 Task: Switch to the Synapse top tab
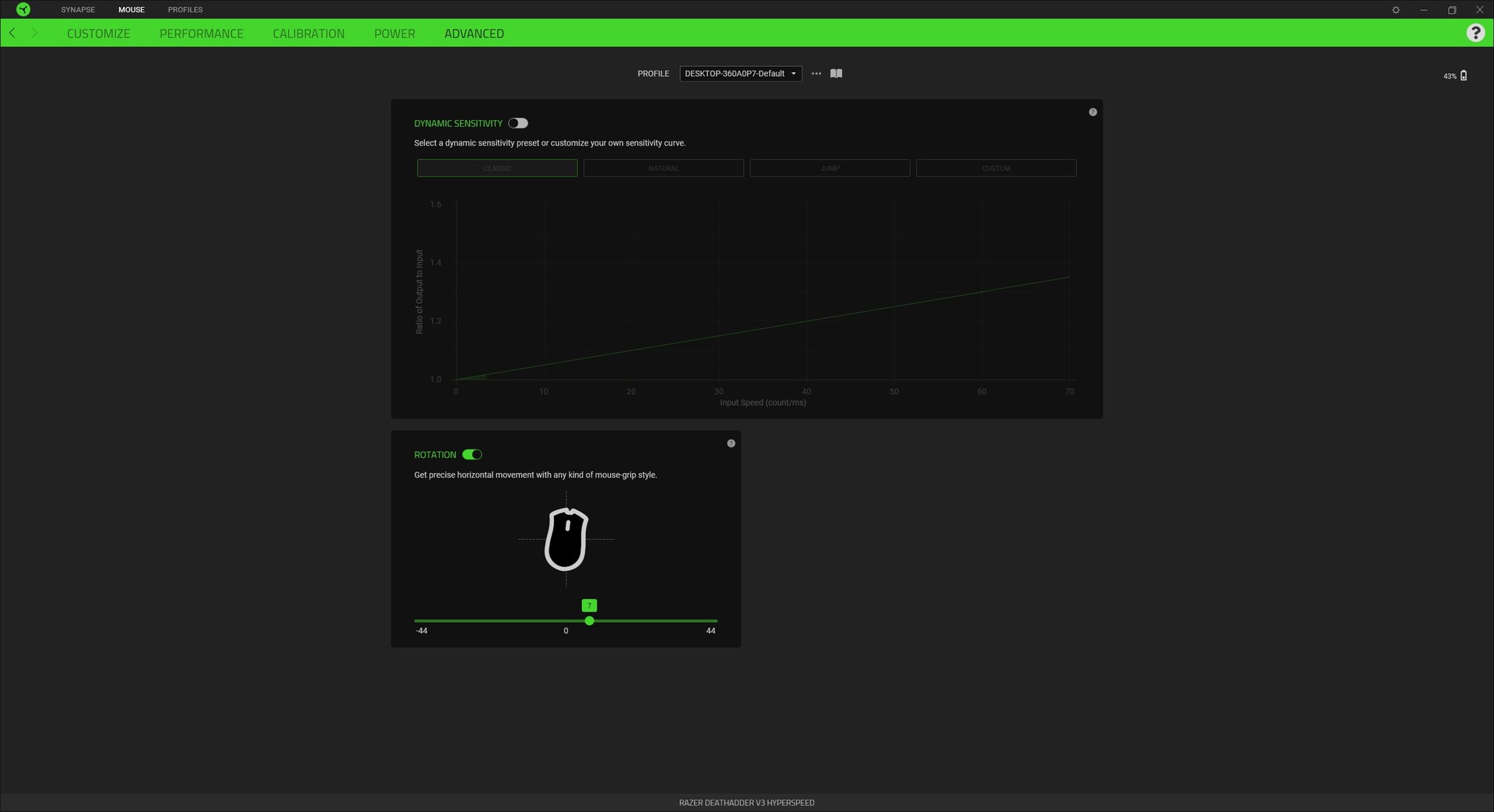(x=78, y=9)
